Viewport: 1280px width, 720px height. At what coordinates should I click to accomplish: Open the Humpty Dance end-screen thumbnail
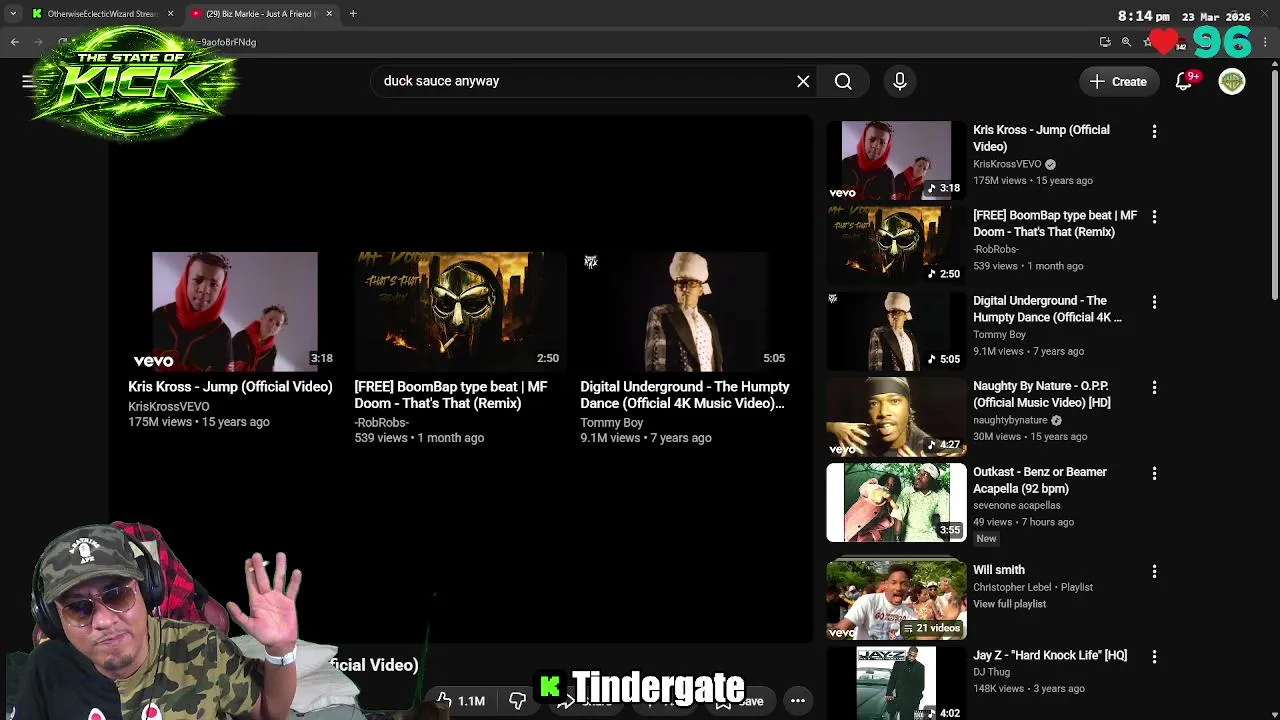coord(686,312)
